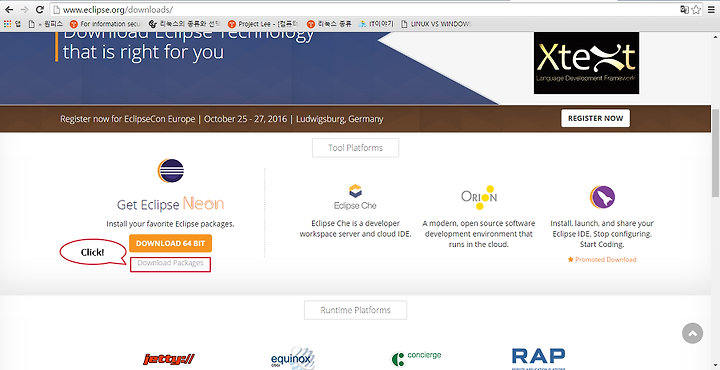The image size is (720, 370).
Task: Reload the Eclipse downloads page
Action: coord(40,9)
